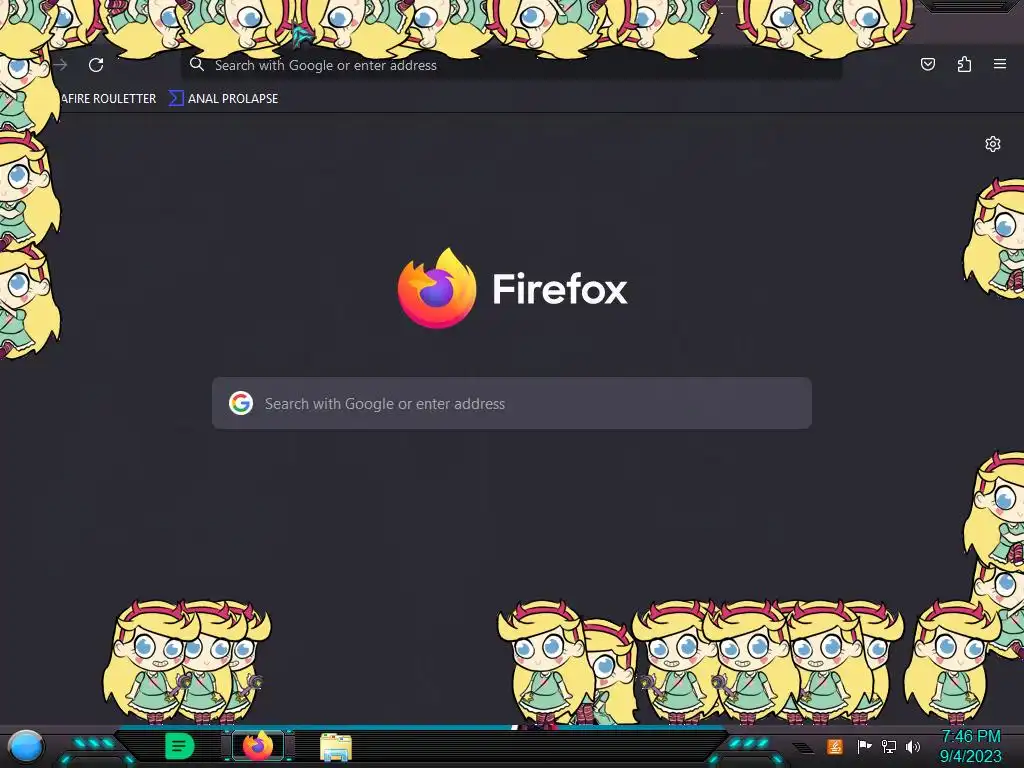Click the orange Java tray icon

coord(834,746)
